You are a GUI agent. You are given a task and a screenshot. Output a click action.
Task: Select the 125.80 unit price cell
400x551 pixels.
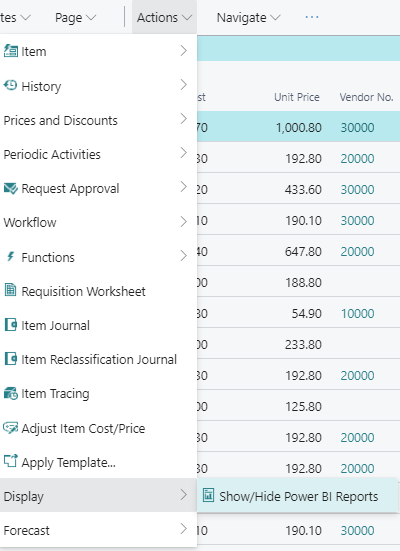[303, 407]
